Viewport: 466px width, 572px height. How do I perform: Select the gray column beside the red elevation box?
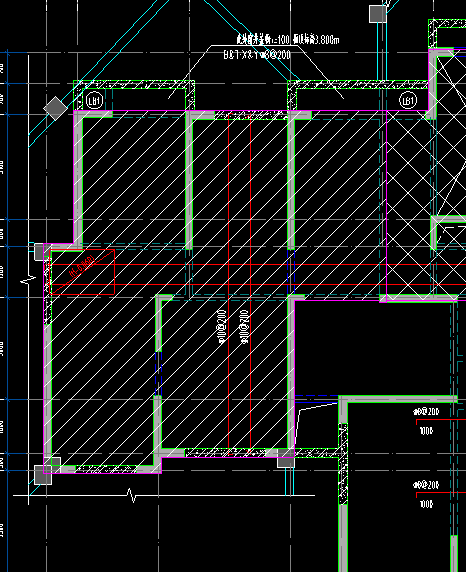(x=39, y=251)
